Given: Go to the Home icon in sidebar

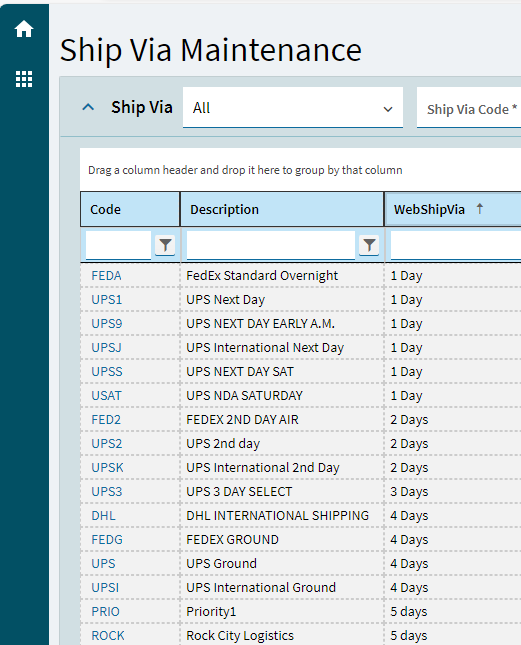Looking at the screenshot, I should [x=24, y=29].
